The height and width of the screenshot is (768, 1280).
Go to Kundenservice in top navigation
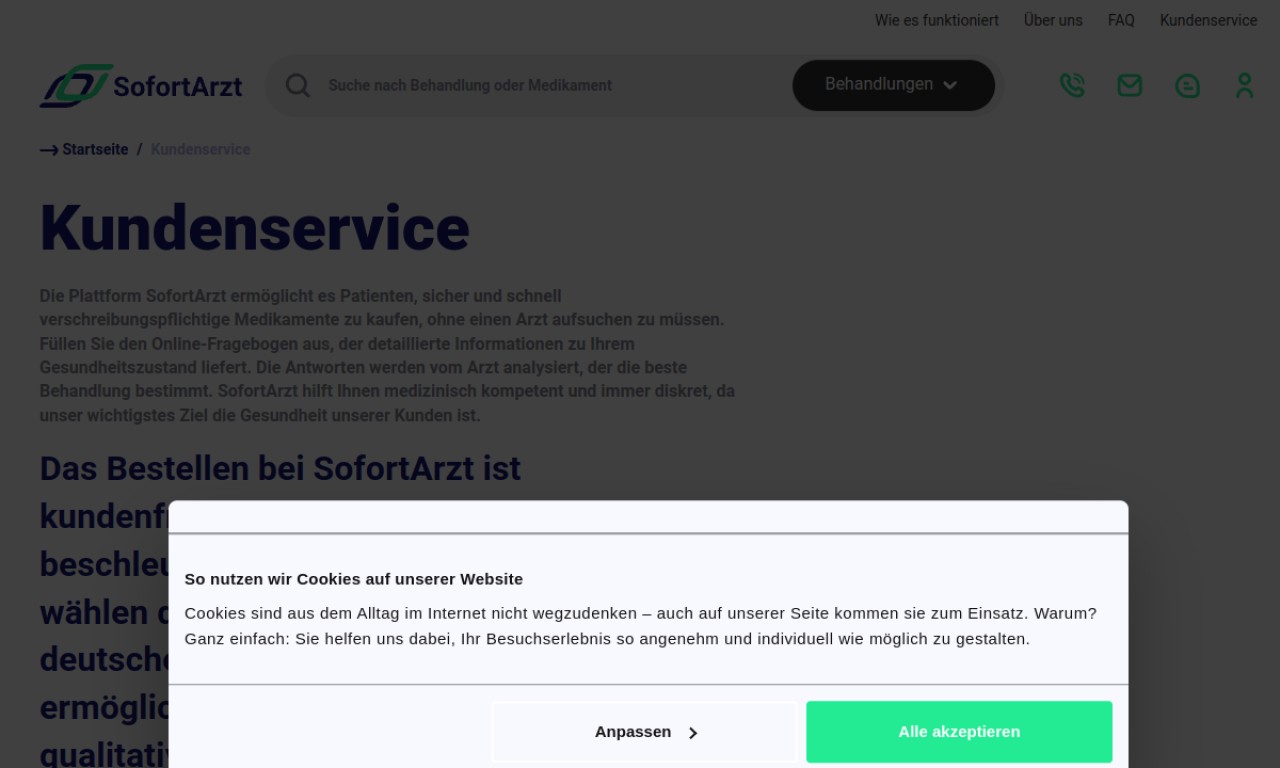1208,20
